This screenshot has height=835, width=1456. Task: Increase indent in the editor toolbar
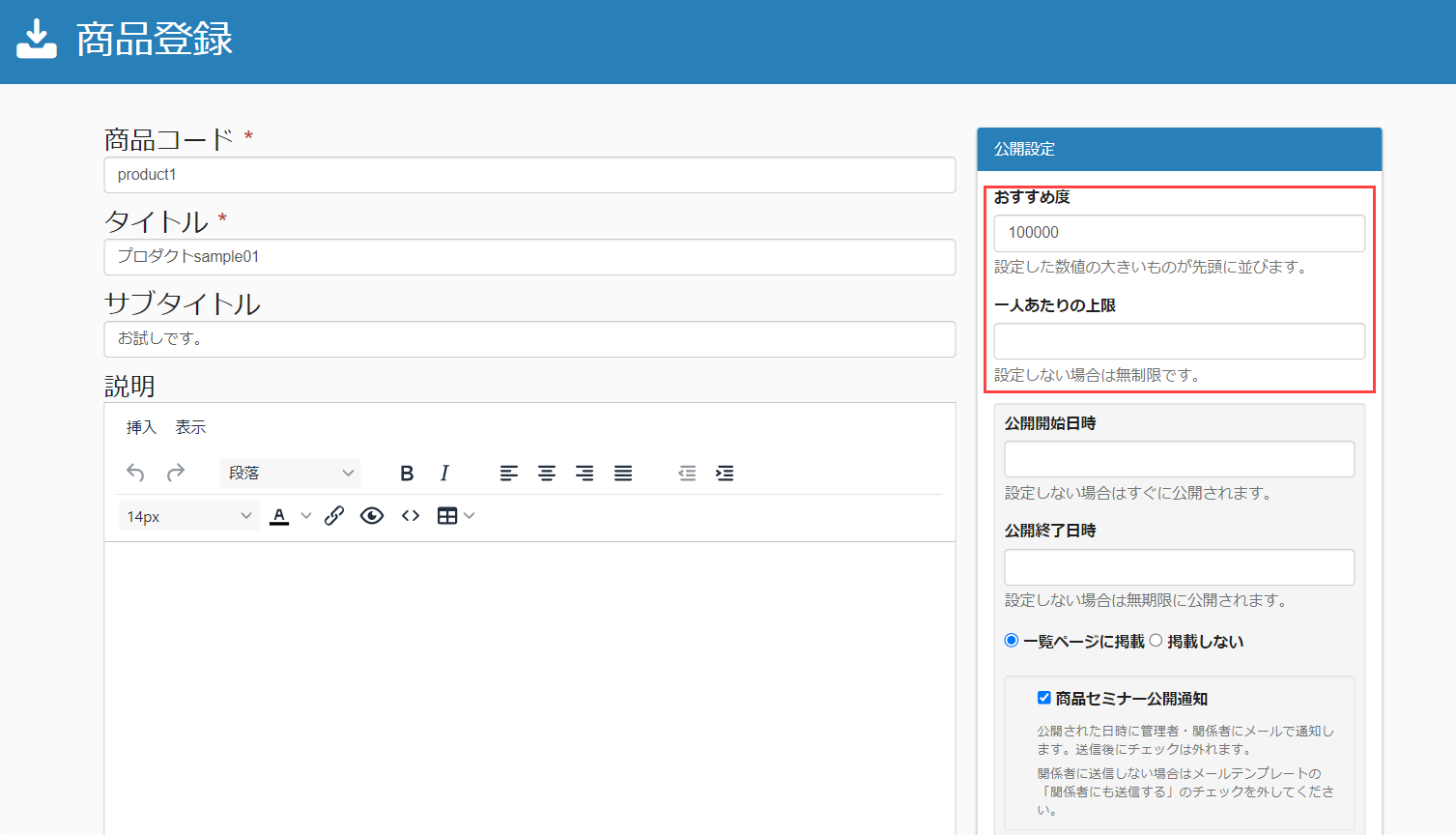pyautogui.click(x=725, y=473)
